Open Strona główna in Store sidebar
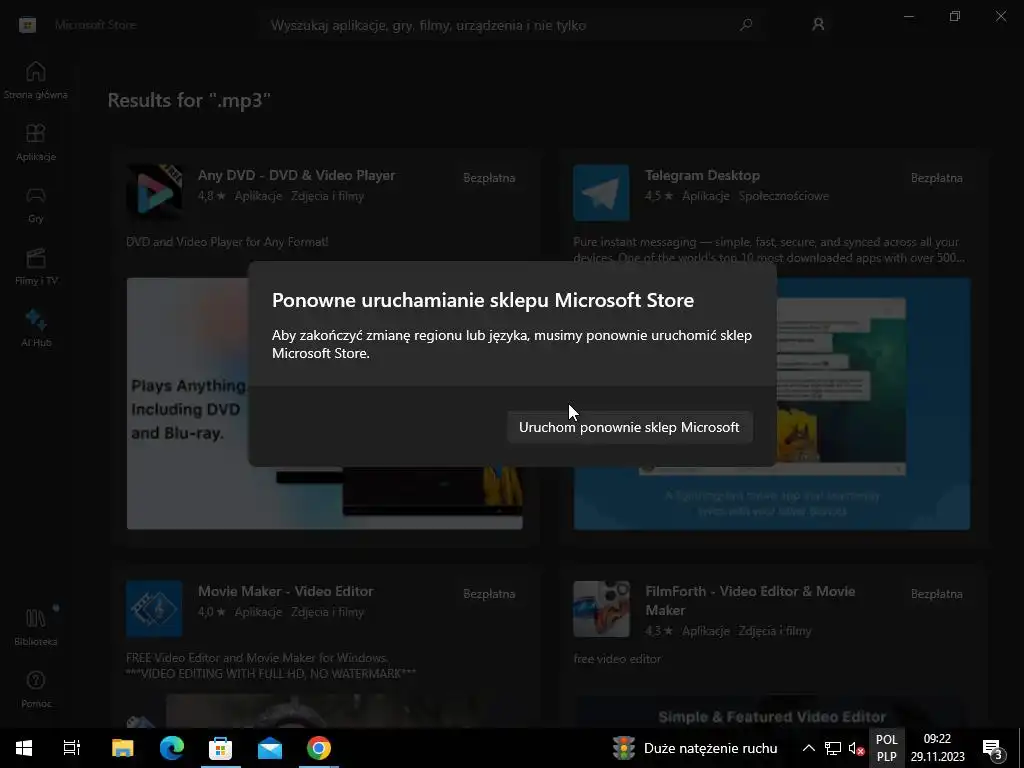Image resolution: width=1024 pixels, height=768 pixels. (36, 81)
